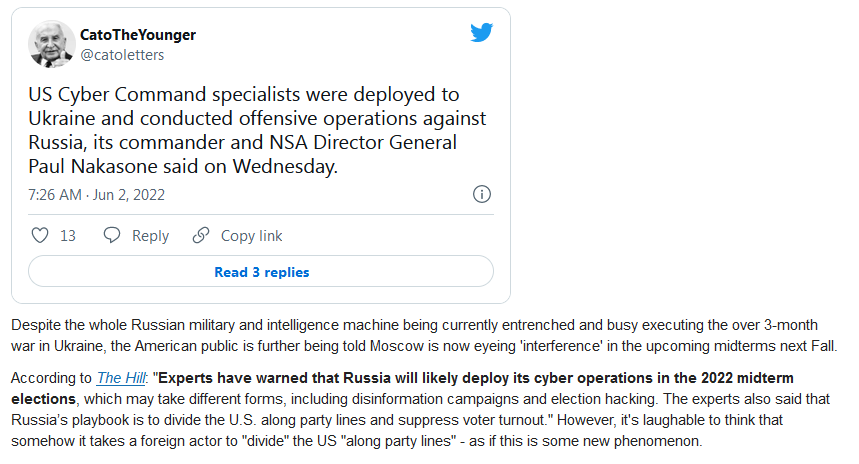Screen dimensions: 859x464
Task: Click the reply speech bubble icon
Action: [x=112, y=236]
